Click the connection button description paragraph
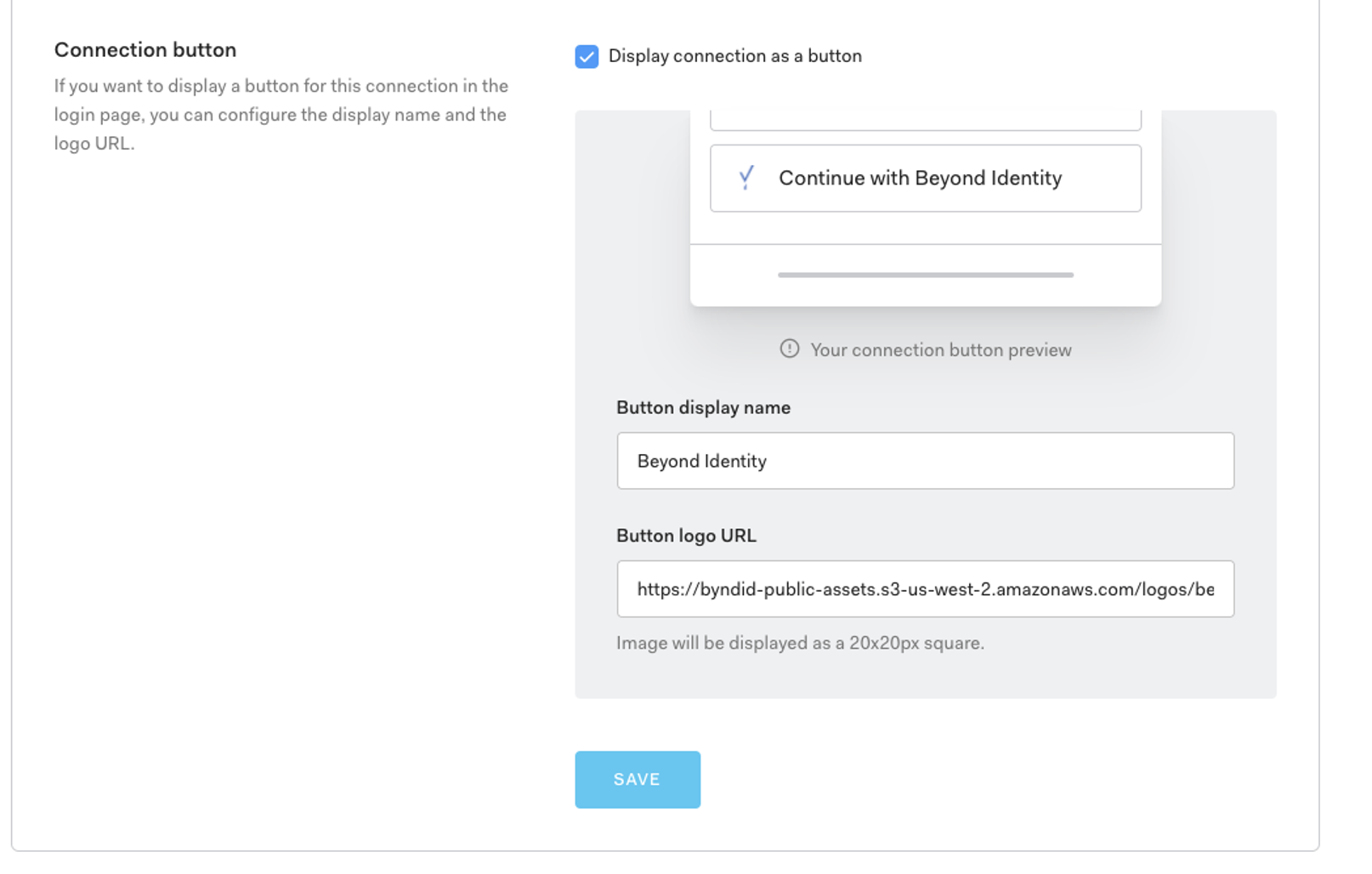The height and width of the screenshot is (874, 1372). tap(281, 115)
